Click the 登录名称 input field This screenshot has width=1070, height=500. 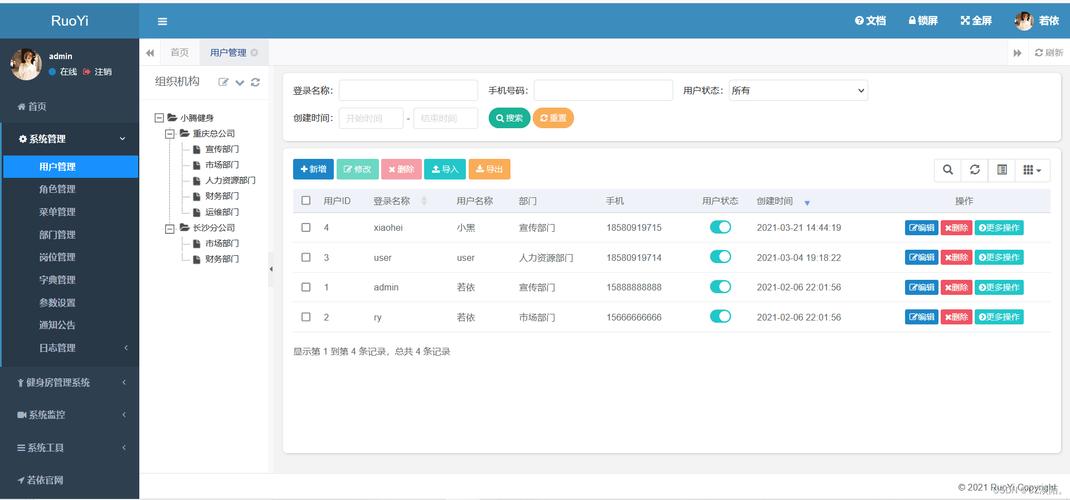coord(408,90)
